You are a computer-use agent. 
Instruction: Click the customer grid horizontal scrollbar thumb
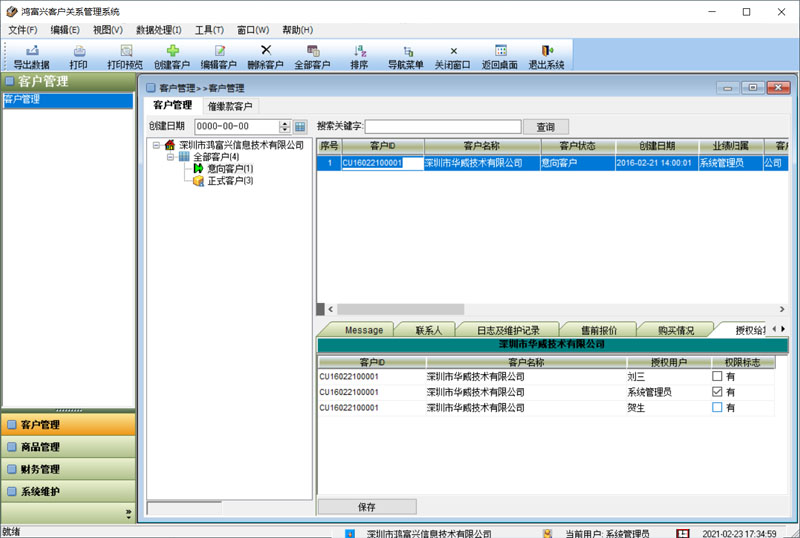click(401, 309)
